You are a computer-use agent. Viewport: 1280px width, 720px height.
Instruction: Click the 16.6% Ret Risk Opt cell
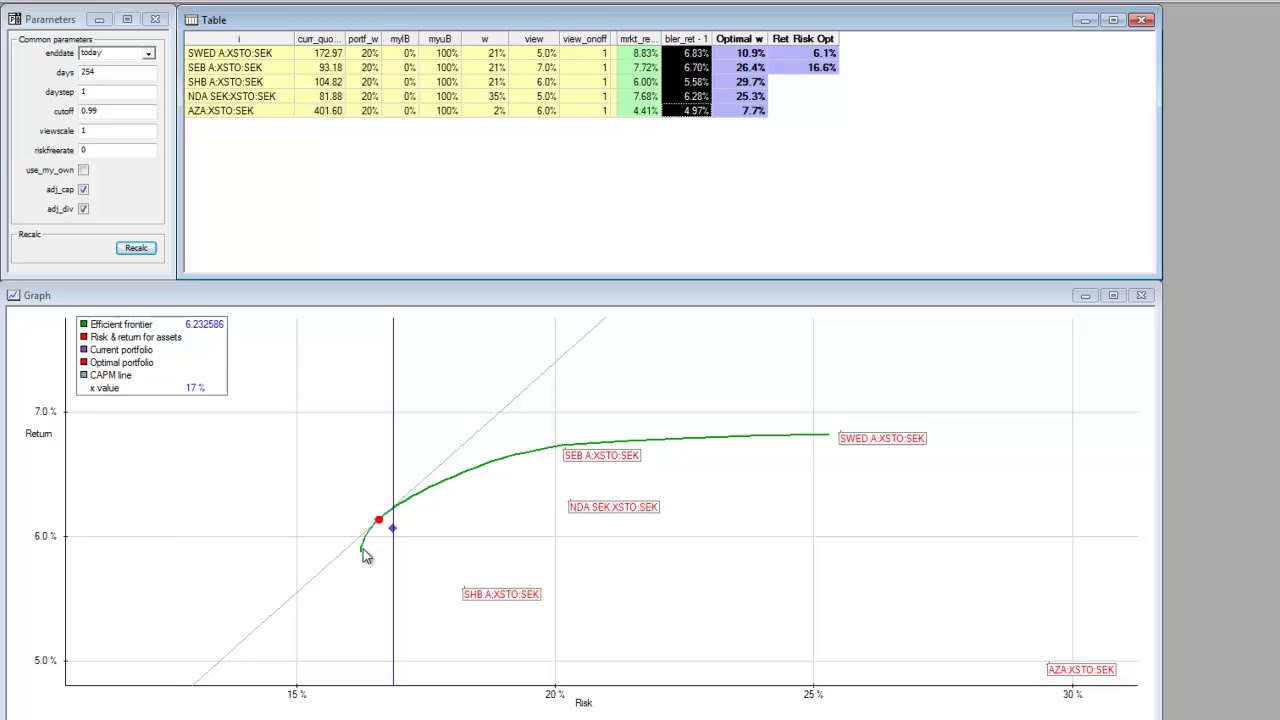pyautogui.click(x=803, y=67)
